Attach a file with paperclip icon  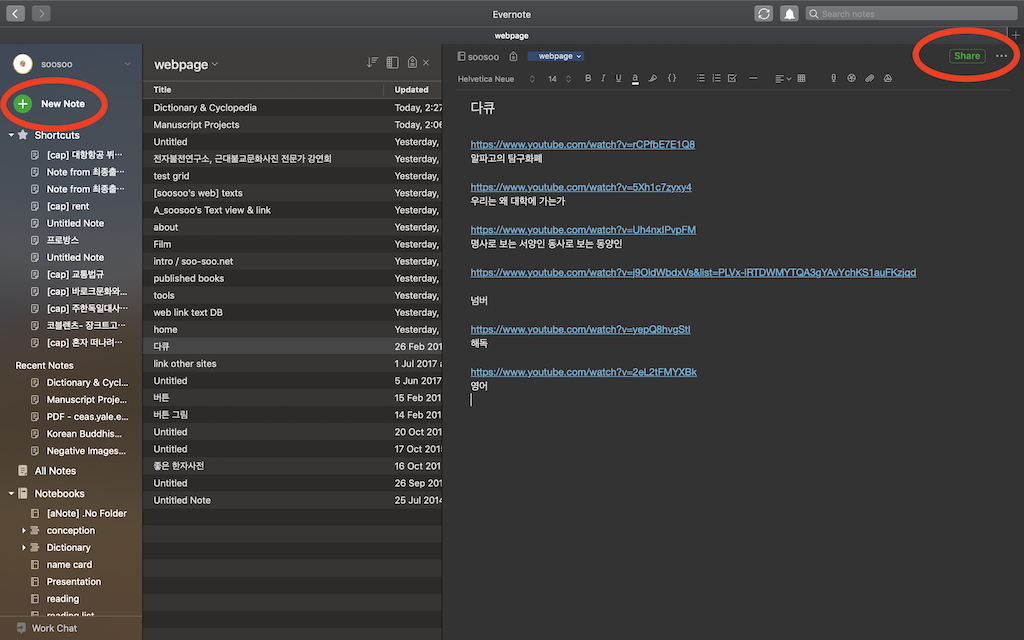pyautogui.click(x=869, y=78)
